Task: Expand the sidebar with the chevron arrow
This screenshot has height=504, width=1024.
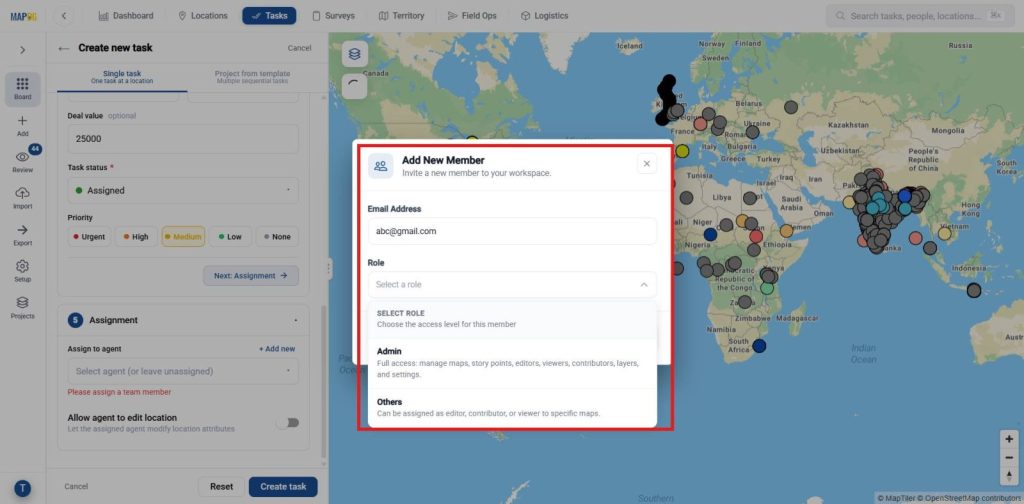Action: coord(23,50)
